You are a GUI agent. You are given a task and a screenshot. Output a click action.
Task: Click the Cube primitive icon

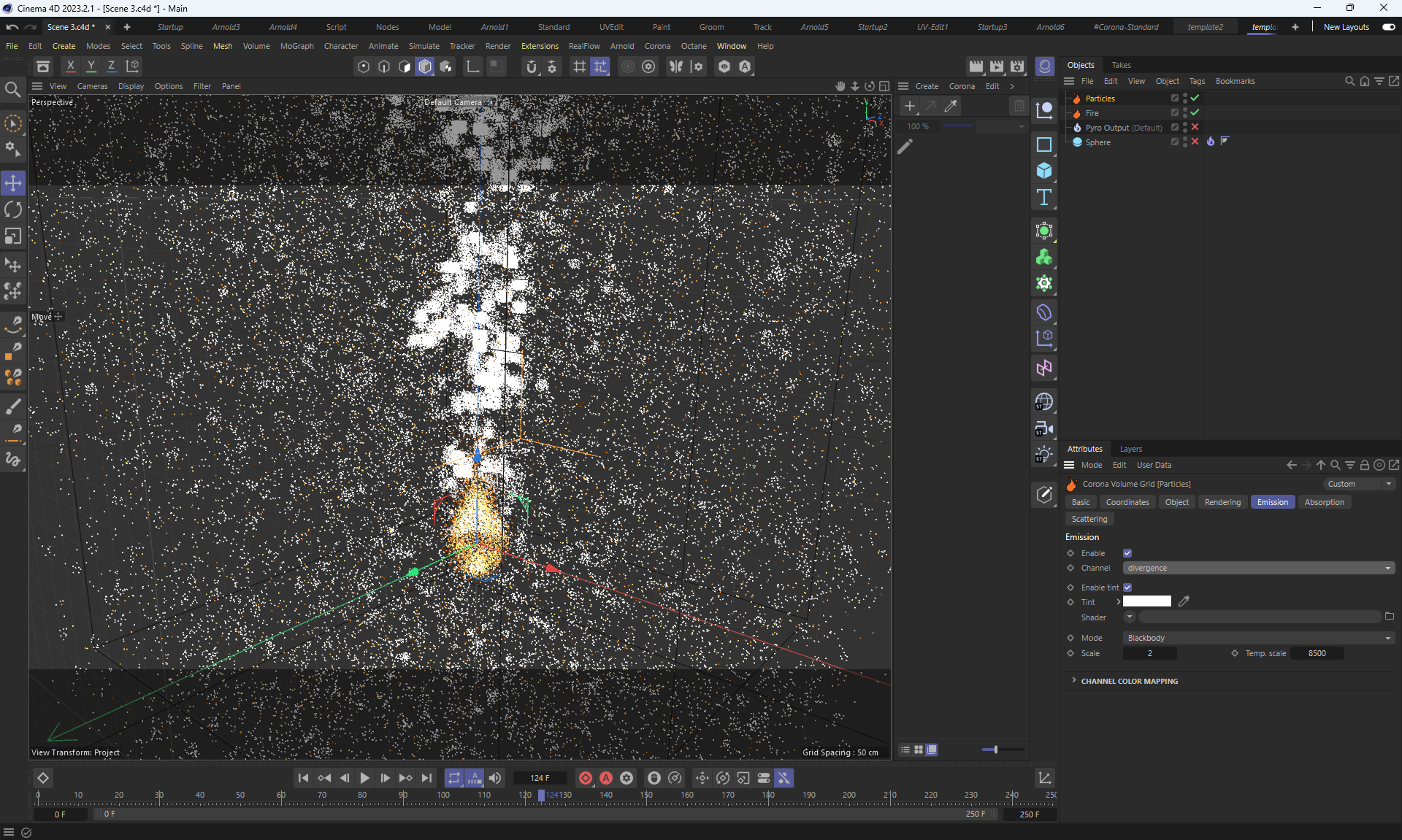(1044, 171)
